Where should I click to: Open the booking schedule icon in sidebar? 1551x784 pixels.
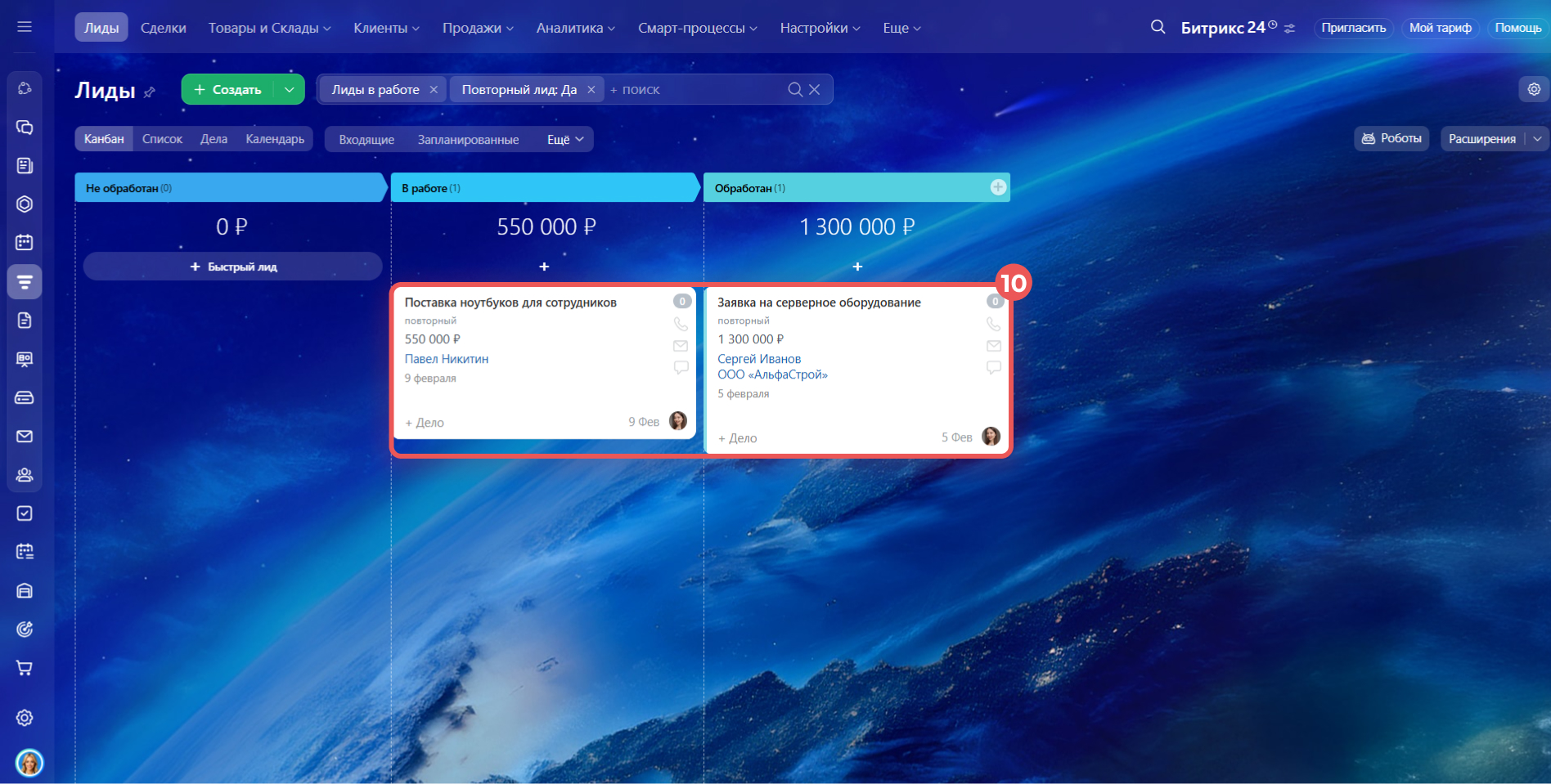click(25, 552)
